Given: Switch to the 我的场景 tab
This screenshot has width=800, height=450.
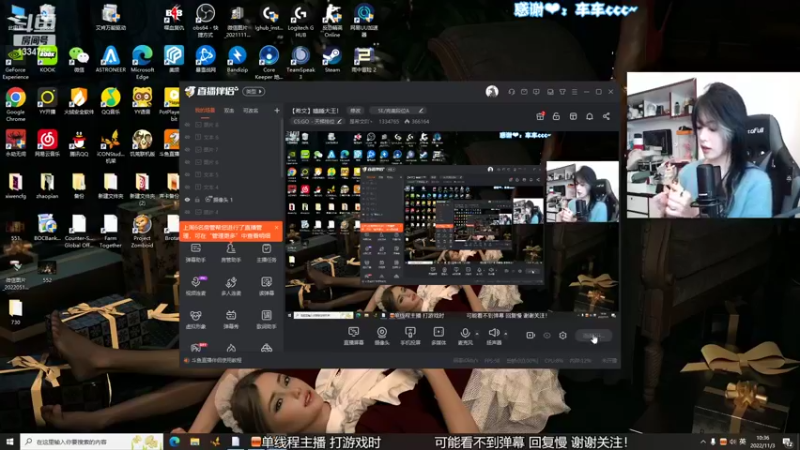Looking at the screenshot, I should click(x=205, y=110).
